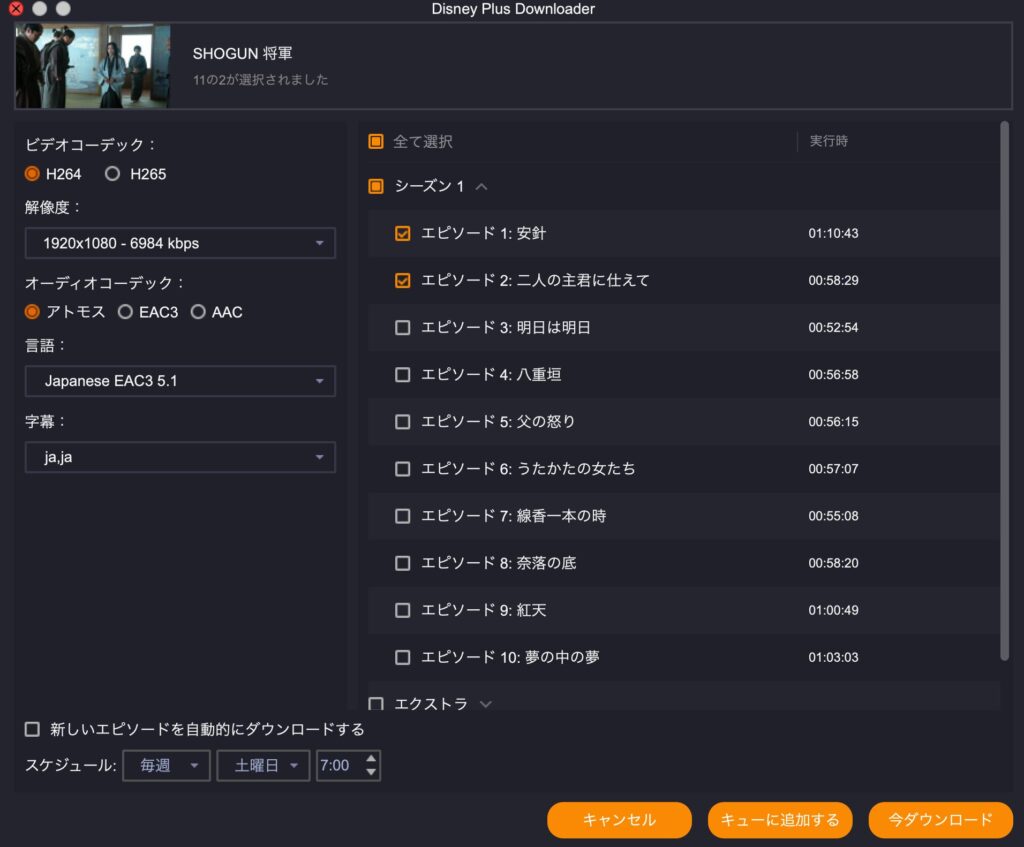Viewport: 1024px width, 847px height.
Task: Click the duration 01:00:49
Action: point(833,610)
